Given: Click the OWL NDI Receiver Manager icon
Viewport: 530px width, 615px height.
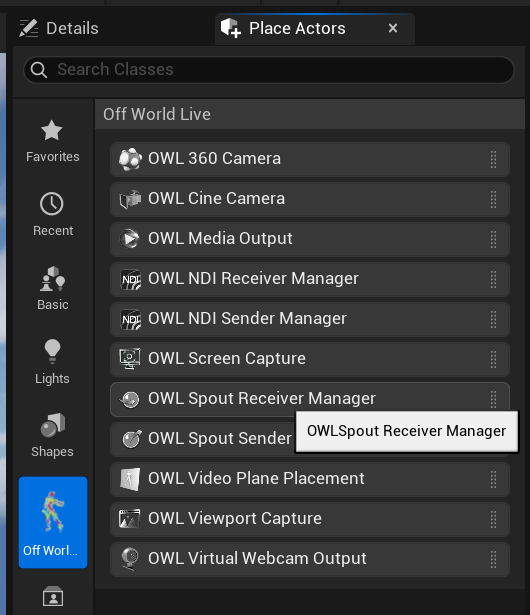Looking at the screenshot, I should pyautogui.click(x=130, y=279).
